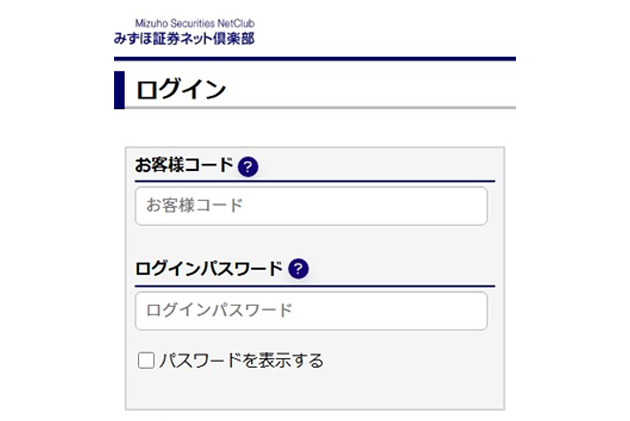Click the question mark after ログインパスワード
Image resolution: width=630 pixels, height=421 pixels.
point(298,269)
